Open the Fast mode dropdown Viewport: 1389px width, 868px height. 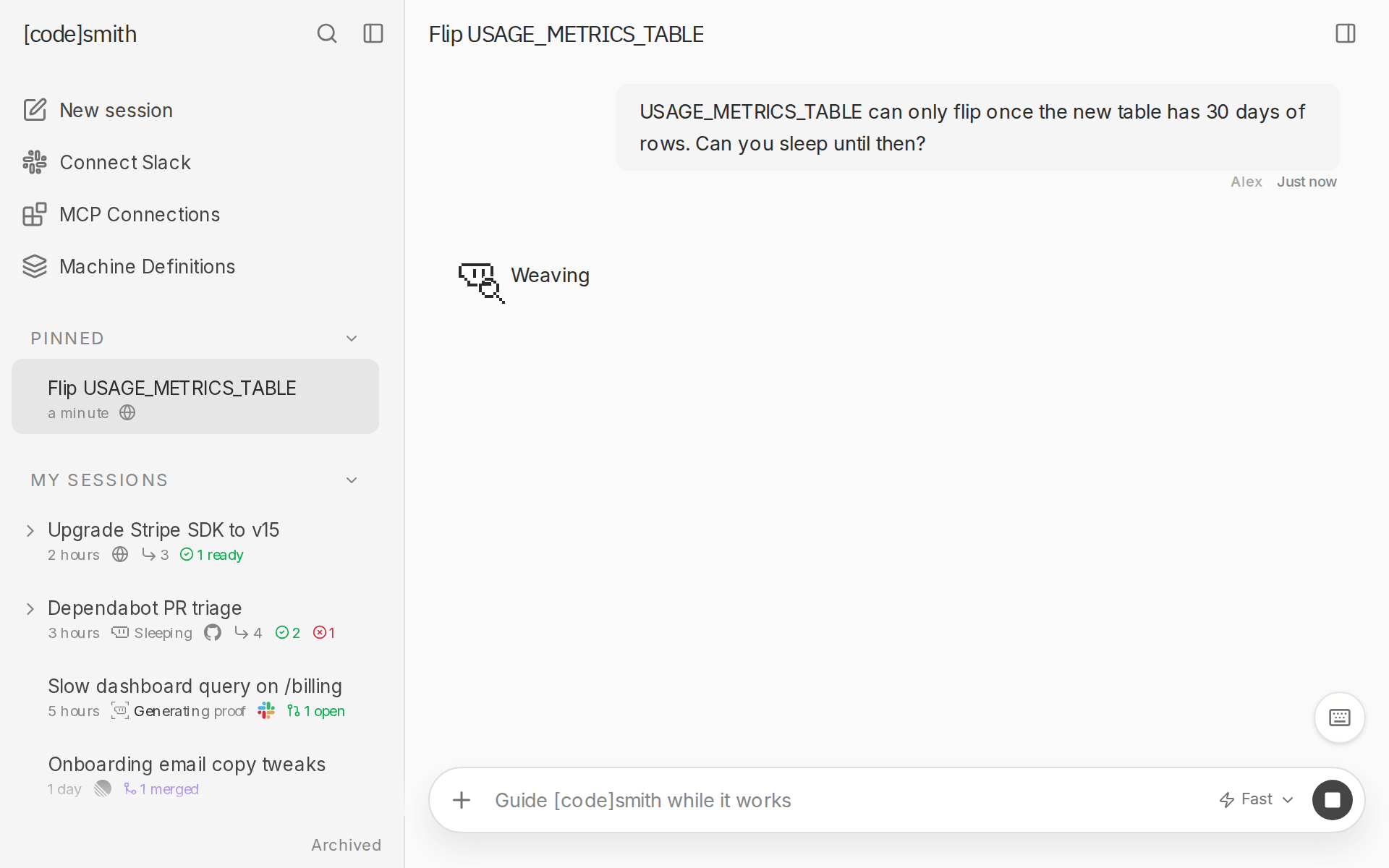point(1257,799)
